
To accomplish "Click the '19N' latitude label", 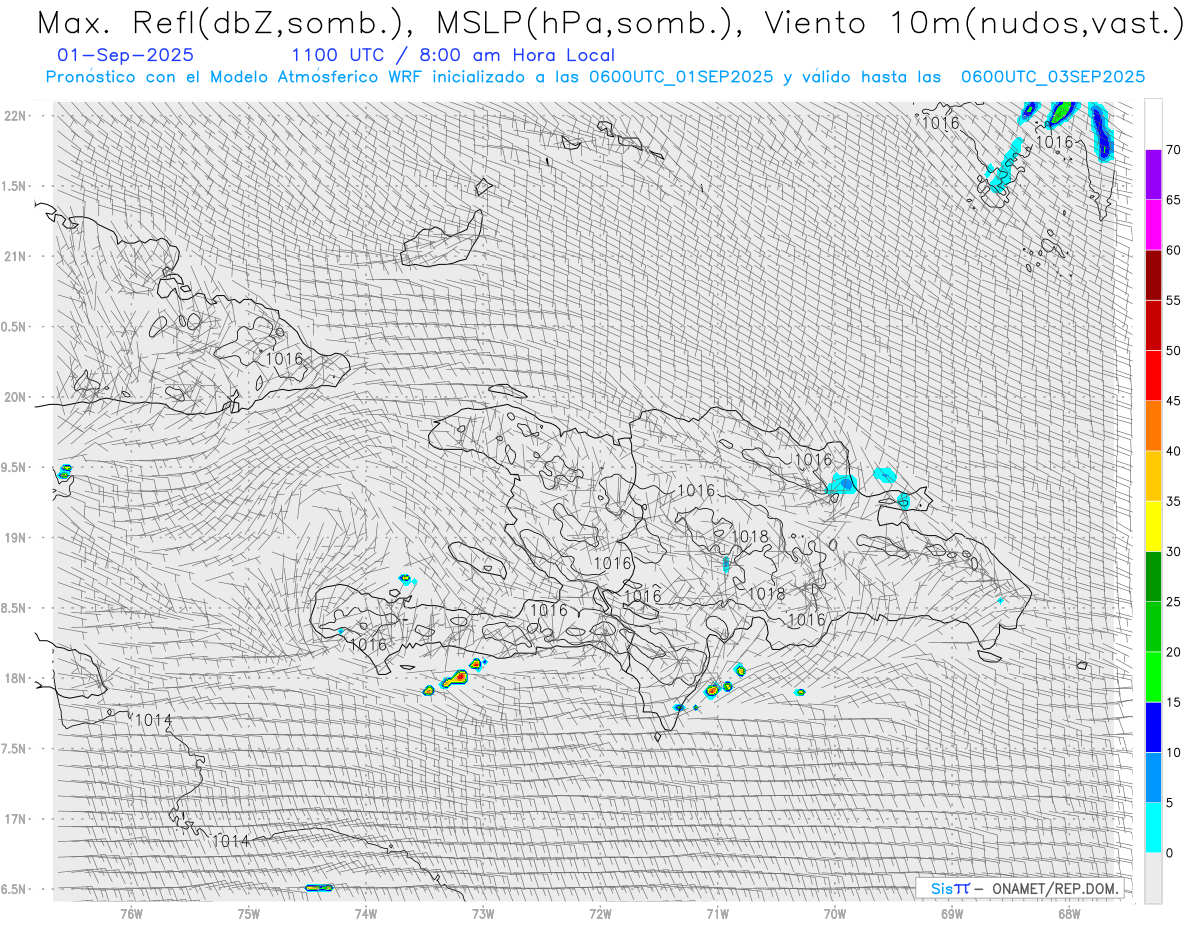I will point(17,538).
